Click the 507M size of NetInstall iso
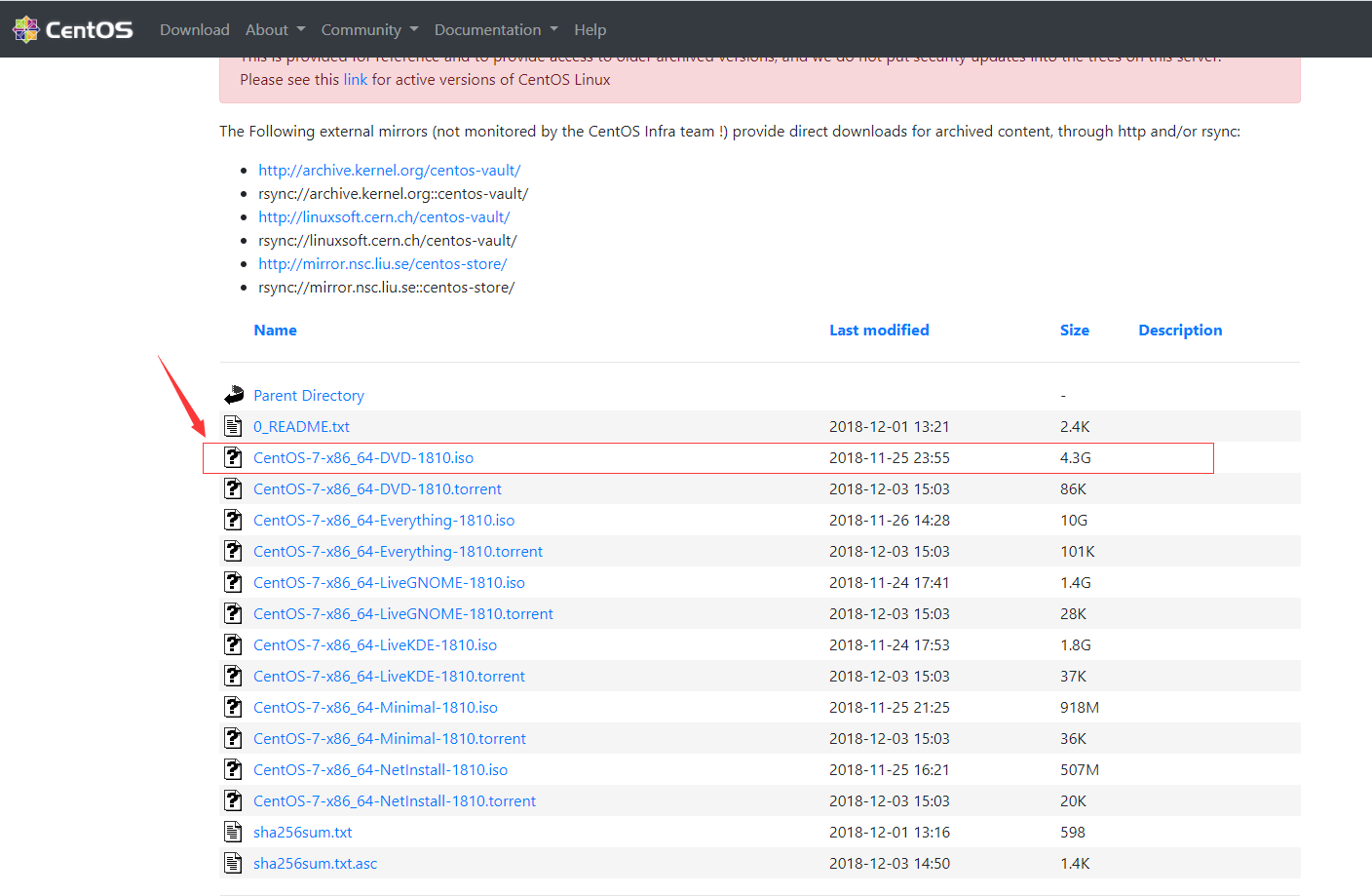1372x896 pixels. (x=1080, y=769)
